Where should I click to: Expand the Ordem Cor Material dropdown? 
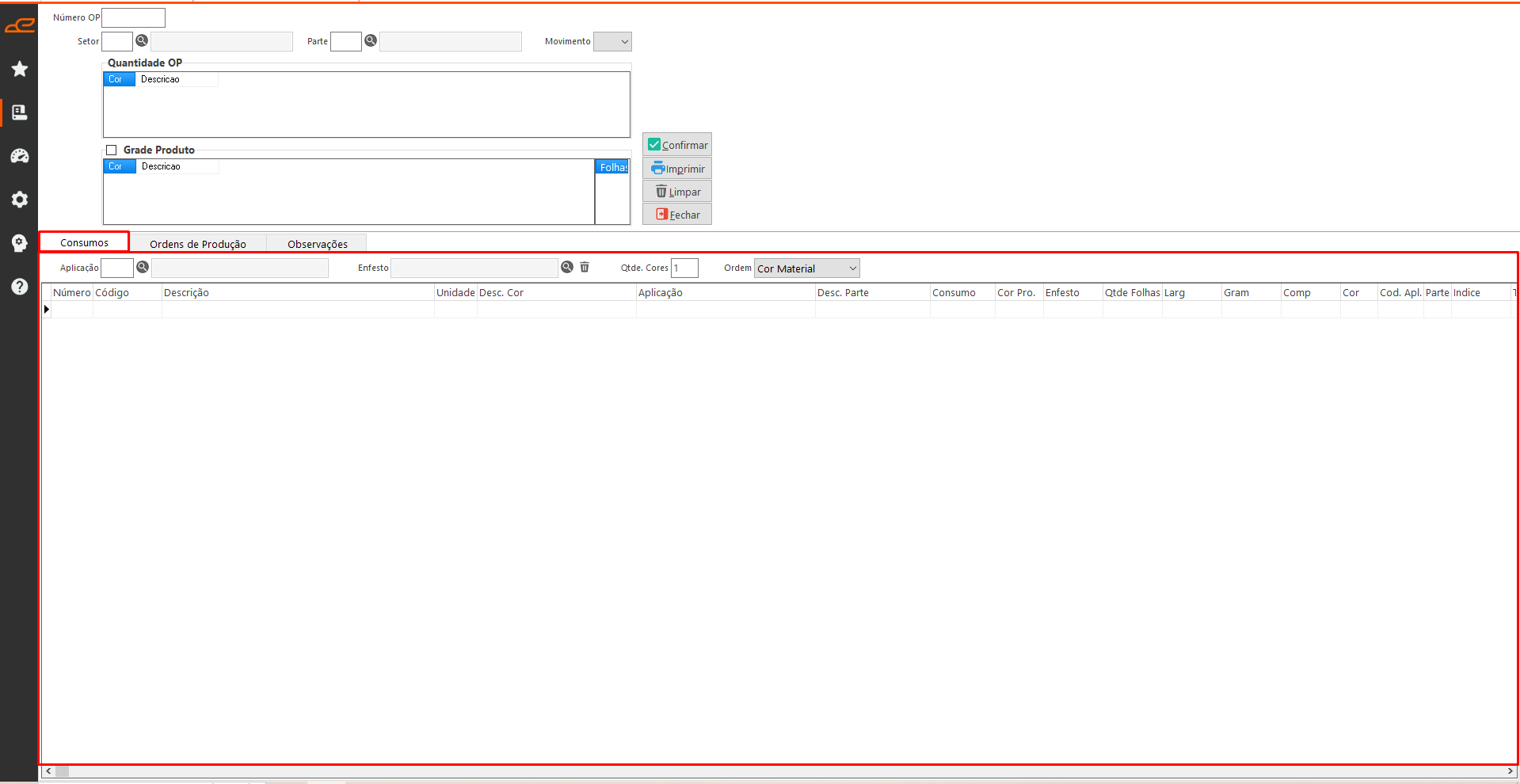(806, 268)
